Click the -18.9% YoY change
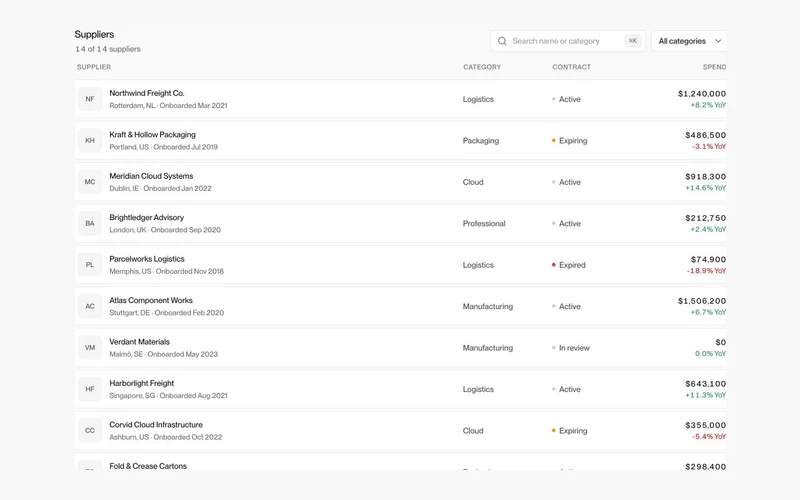 [x=707, y=270]
